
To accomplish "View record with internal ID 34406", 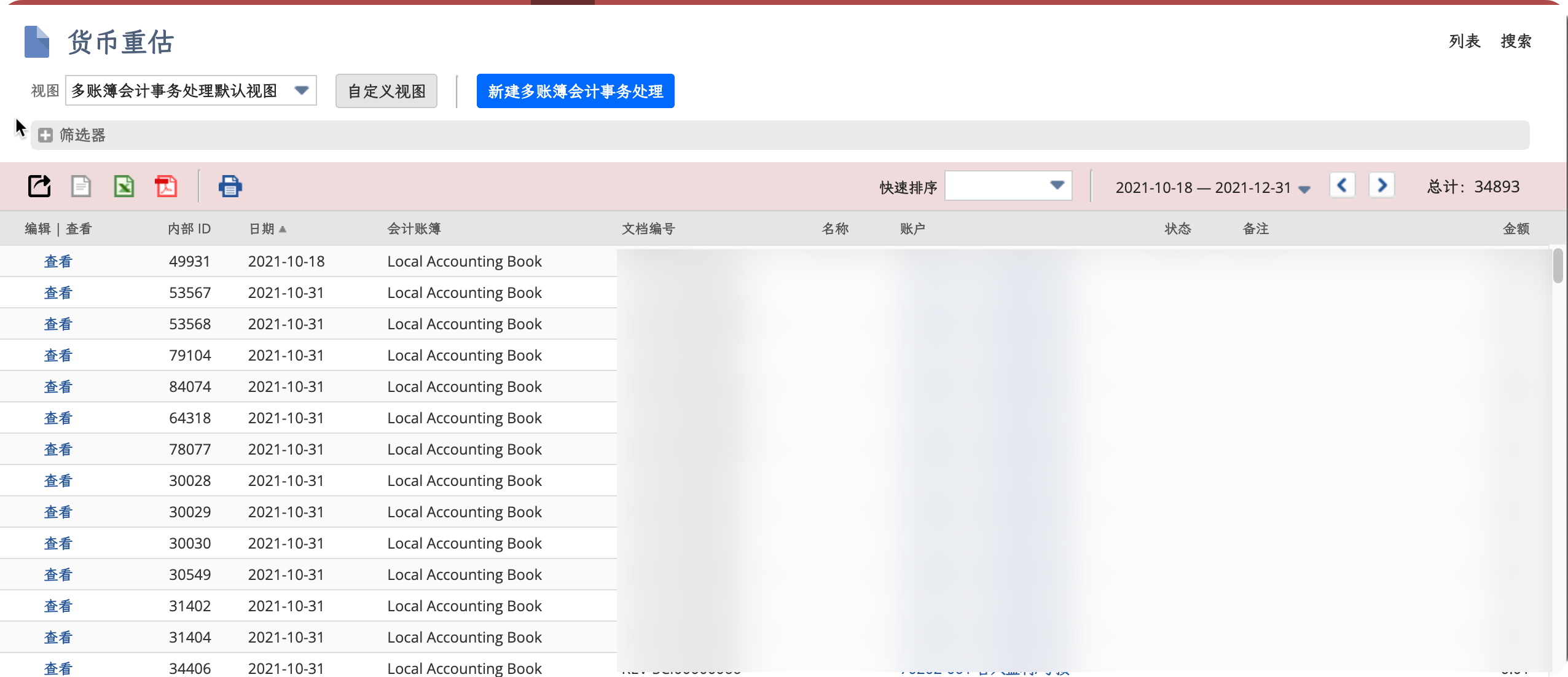I will click(58, 668).
